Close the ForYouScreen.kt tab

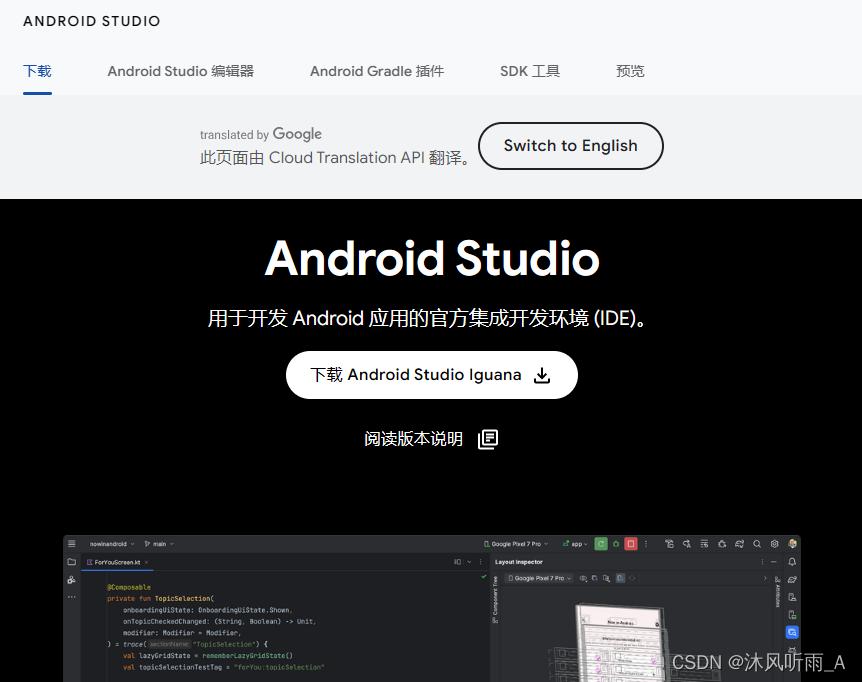point(146,562)
